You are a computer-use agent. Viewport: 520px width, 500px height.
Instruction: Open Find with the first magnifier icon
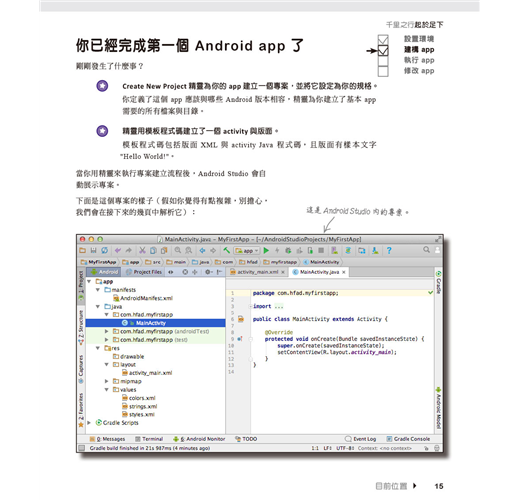point(178,250)
